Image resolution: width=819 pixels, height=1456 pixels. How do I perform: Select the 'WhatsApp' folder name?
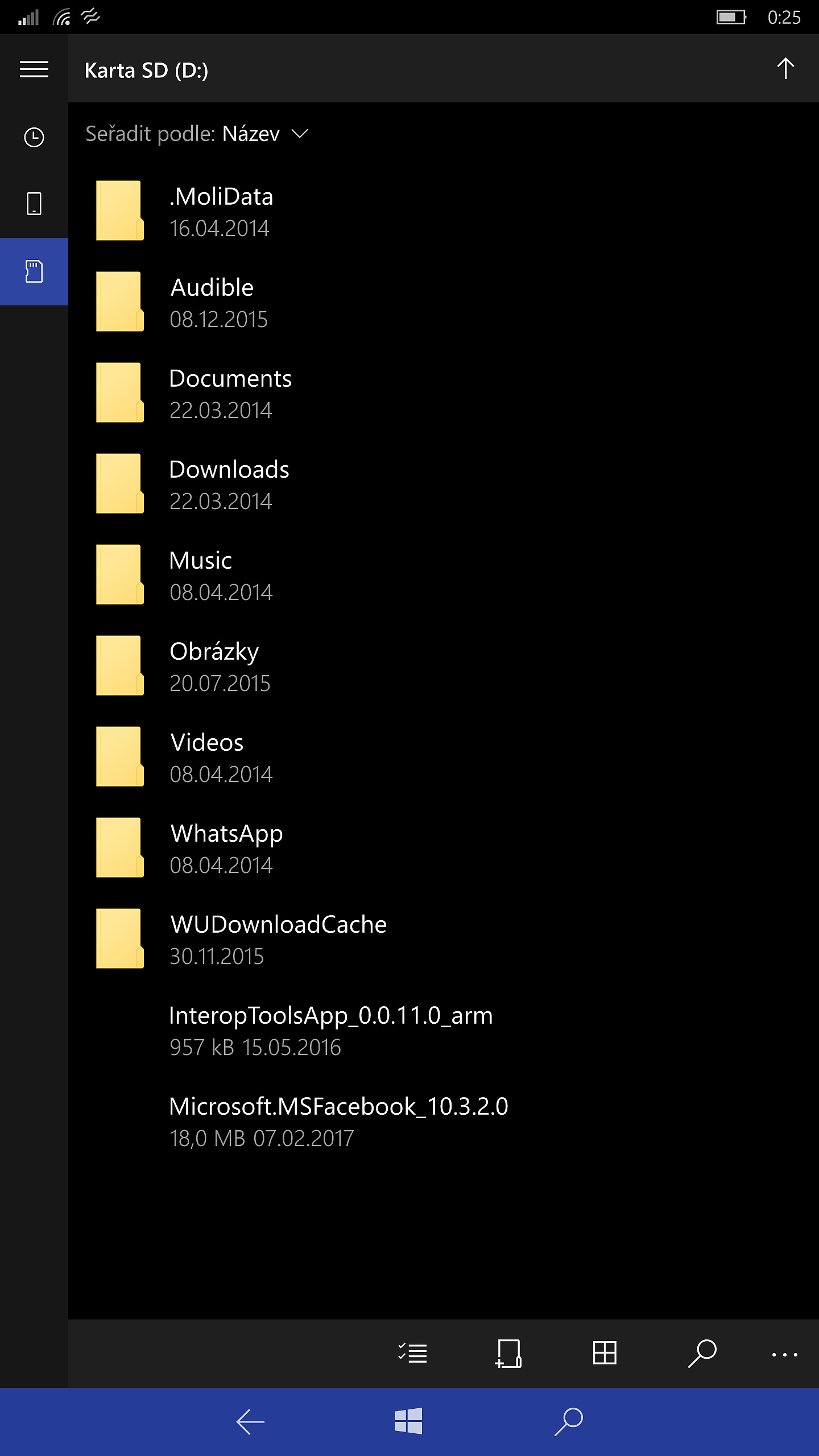(227, 834)
